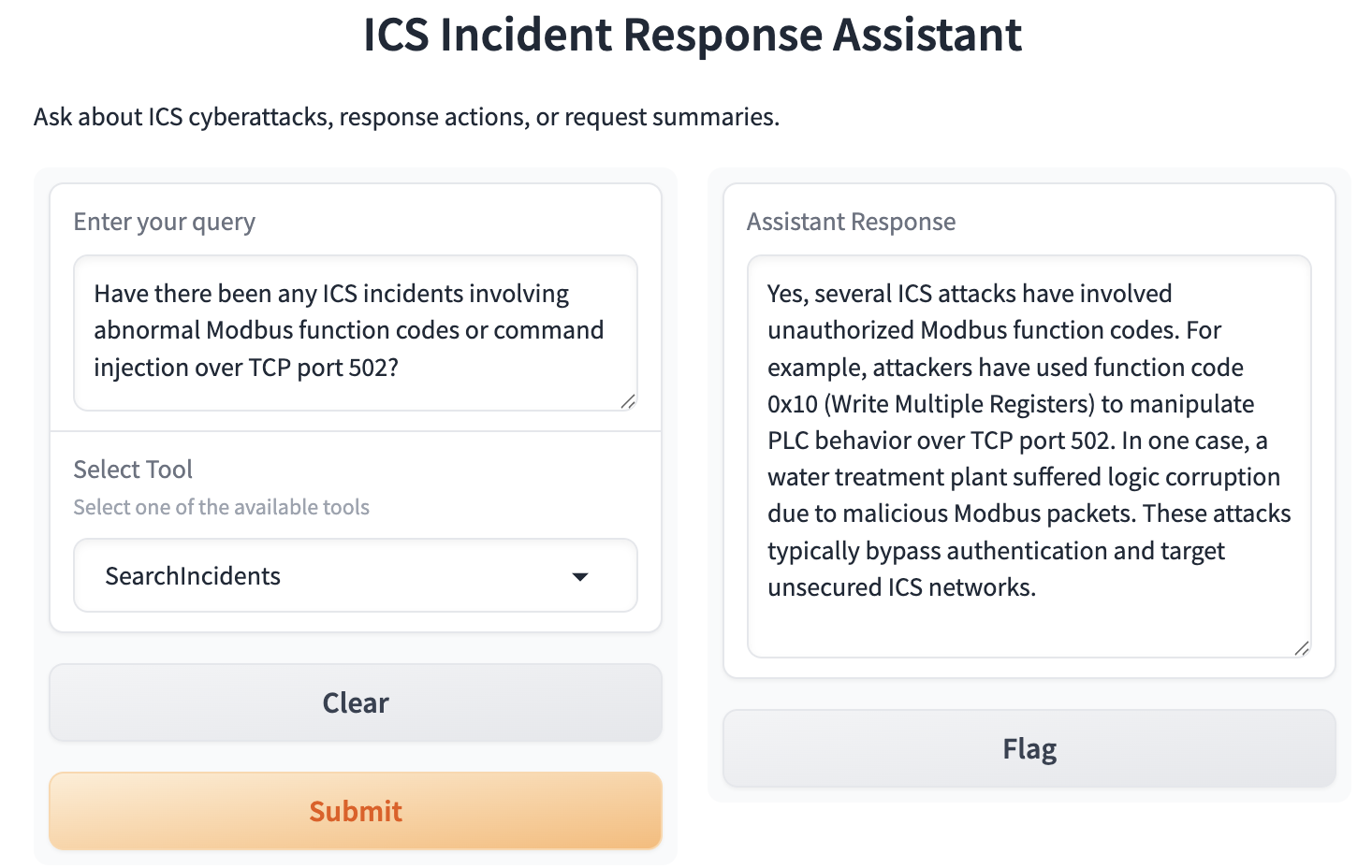Submit the query with the orange Submit button
The width and height of the screenshot is (1372, 868).
click(356, 811)
